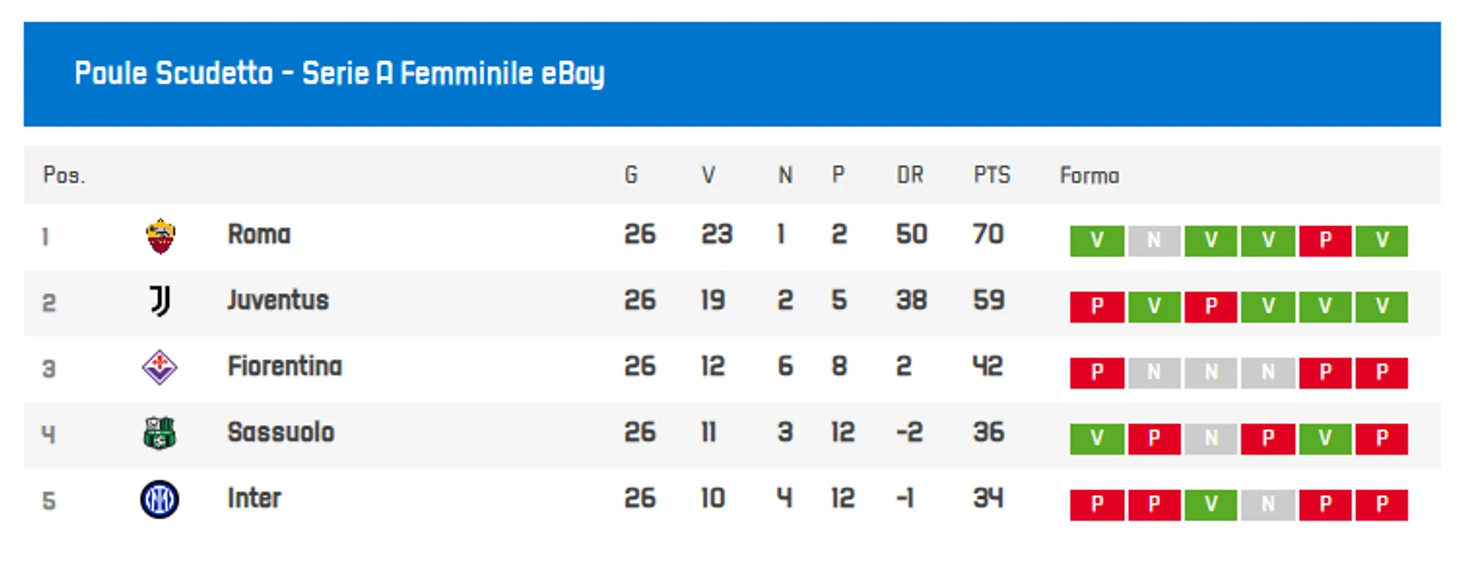Click the Forma column header
The height and width of the screenshot is (567, 1460).
tap(1089, 176)
